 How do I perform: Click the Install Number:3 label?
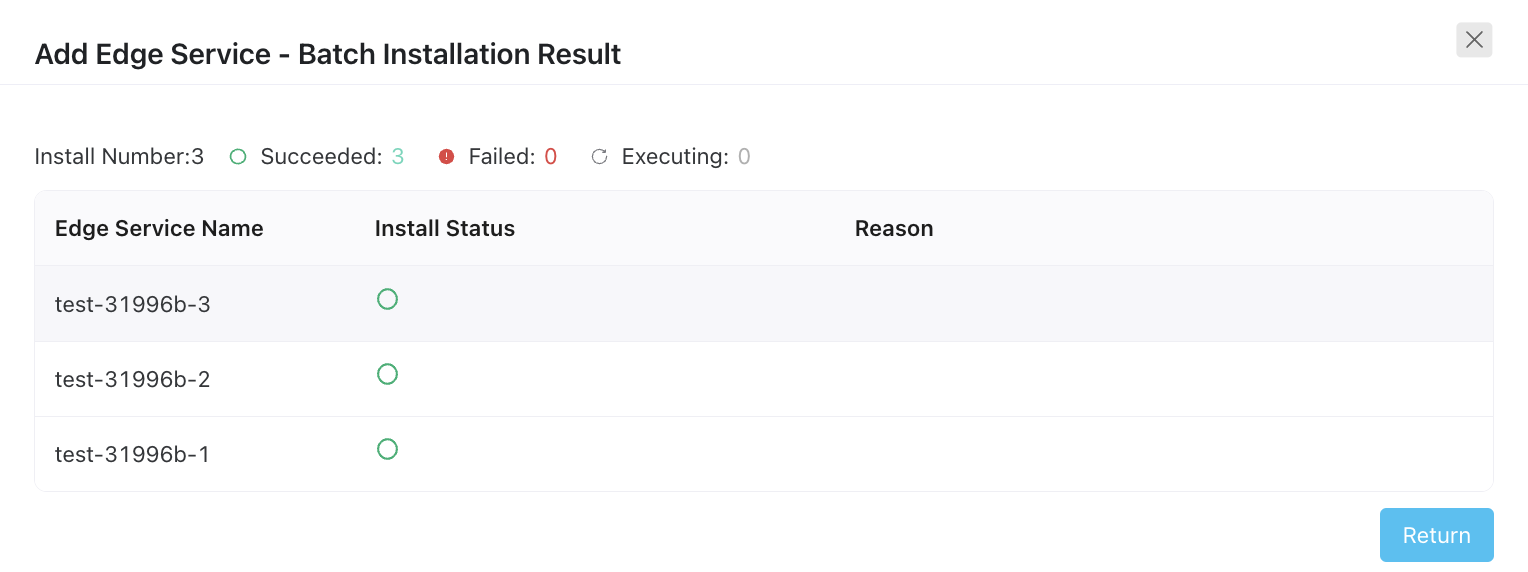pyautogui.click(x=119, y=157)
